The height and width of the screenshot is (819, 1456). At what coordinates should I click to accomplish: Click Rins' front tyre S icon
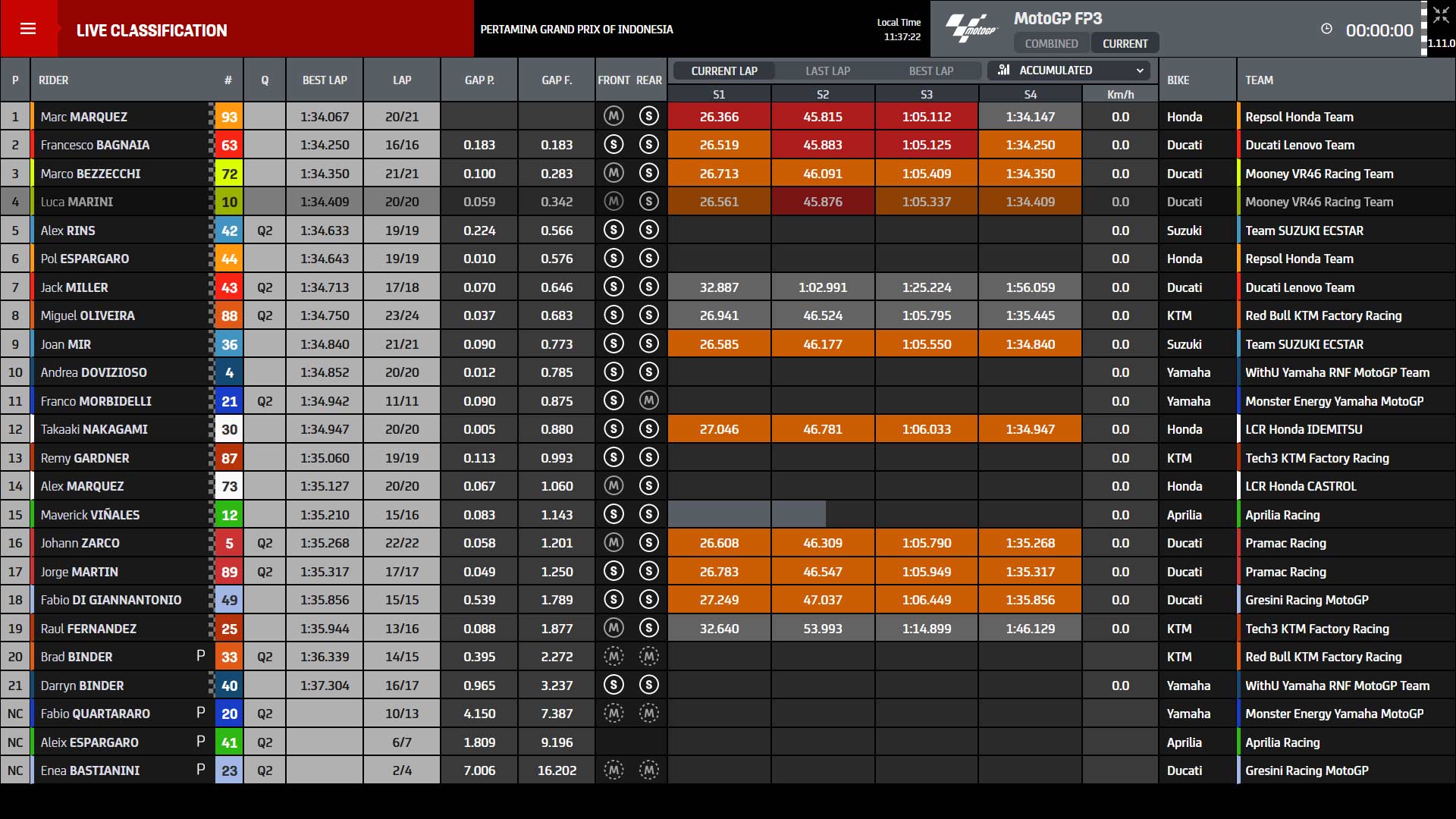click(x=613, y=230)
